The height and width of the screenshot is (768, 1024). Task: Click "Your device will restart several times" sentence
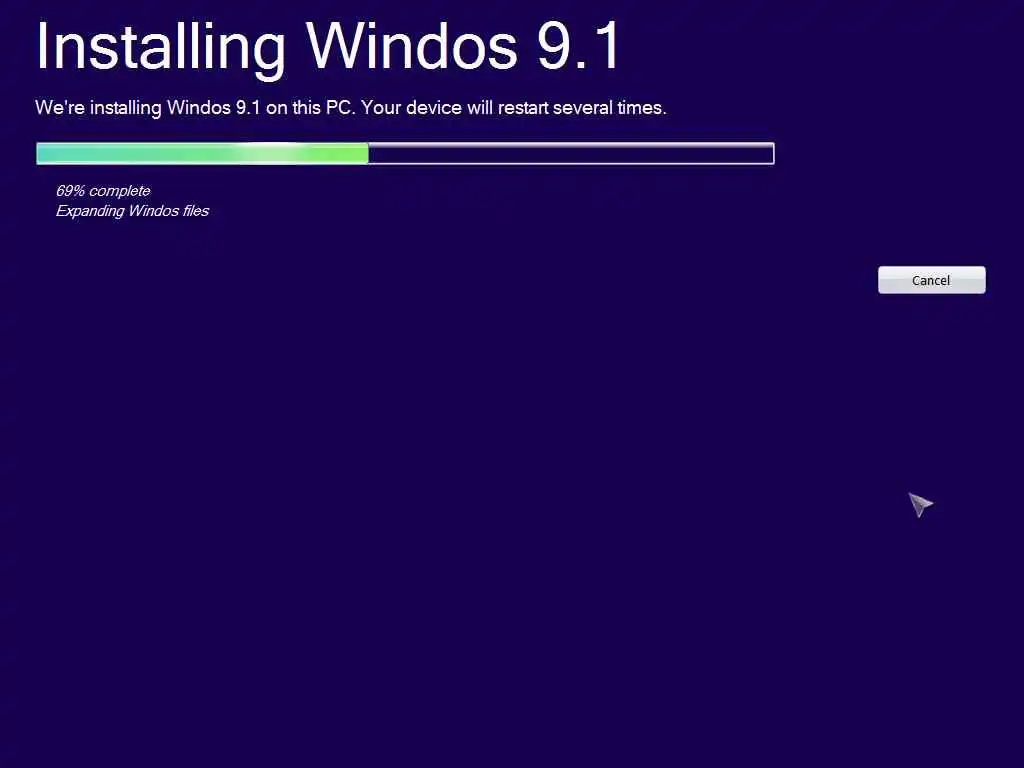pyautogui.click(x=513, y=108)
